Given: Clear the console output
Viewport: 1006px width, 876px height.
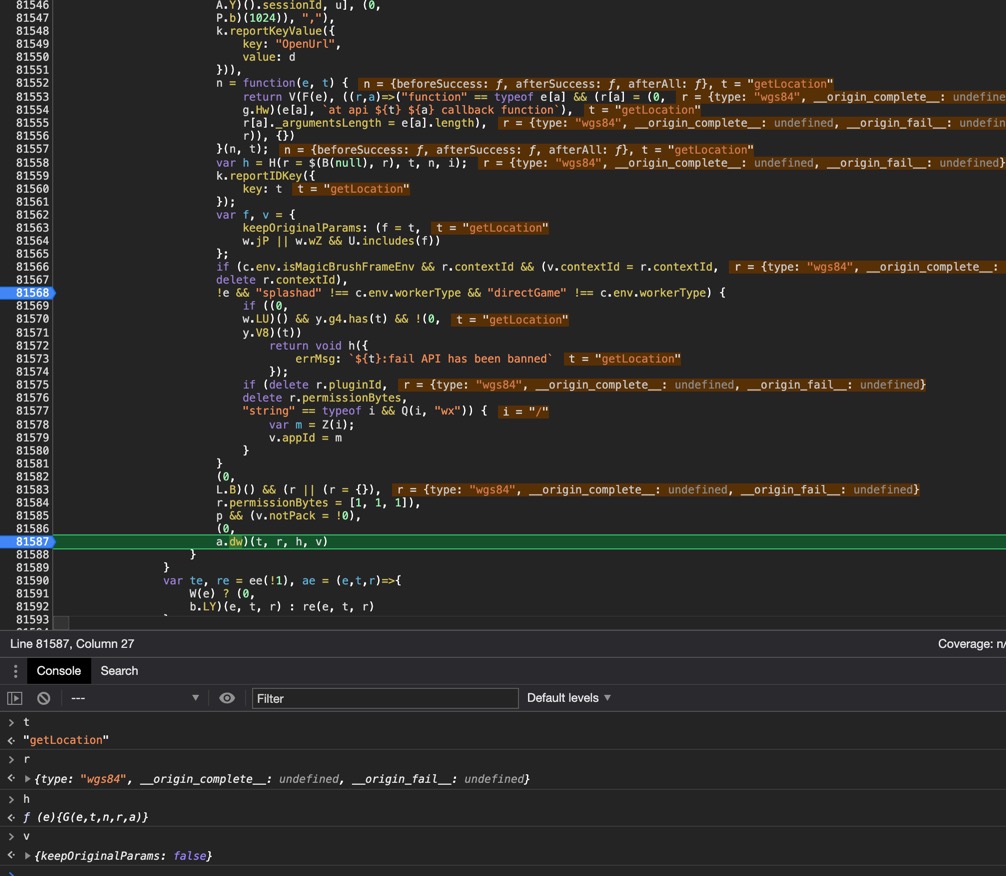Looking at the screenshot, I should 44,698.
